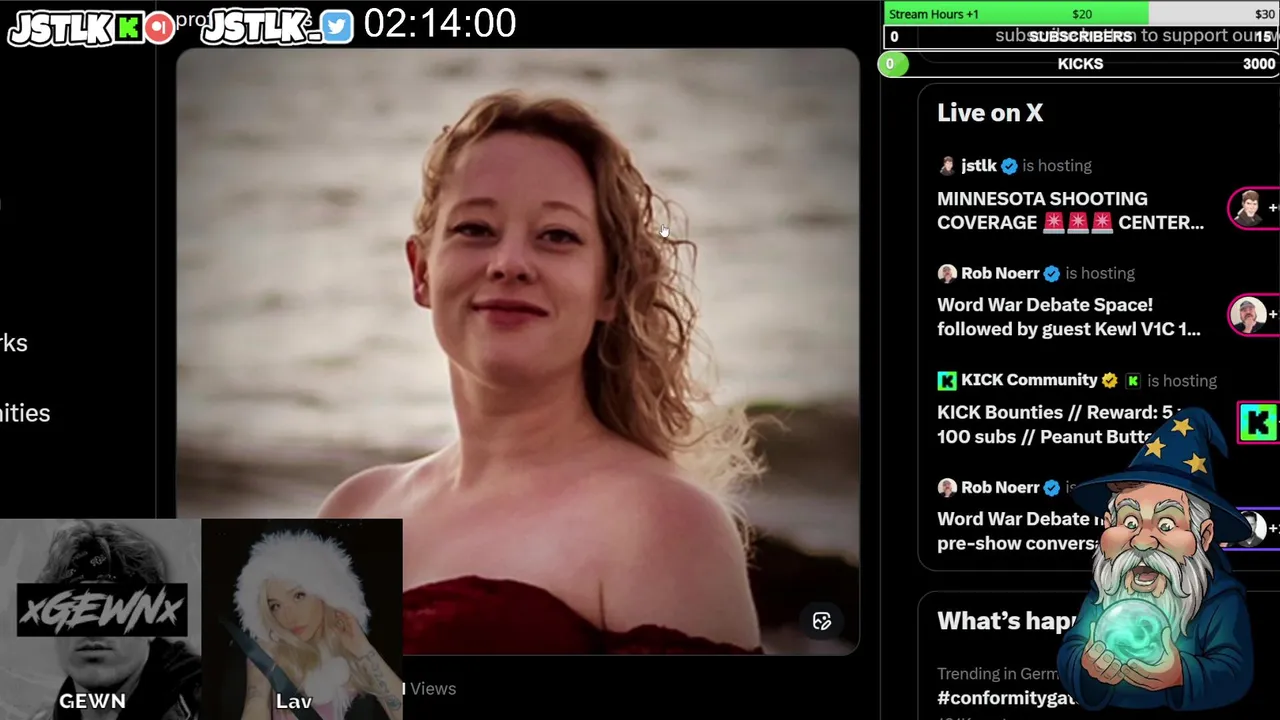Image resolution: width=1280 pixels, height=720 pixels.
Task: Click the Lav webcam thumbnail
Action: (x=302, y=618)
